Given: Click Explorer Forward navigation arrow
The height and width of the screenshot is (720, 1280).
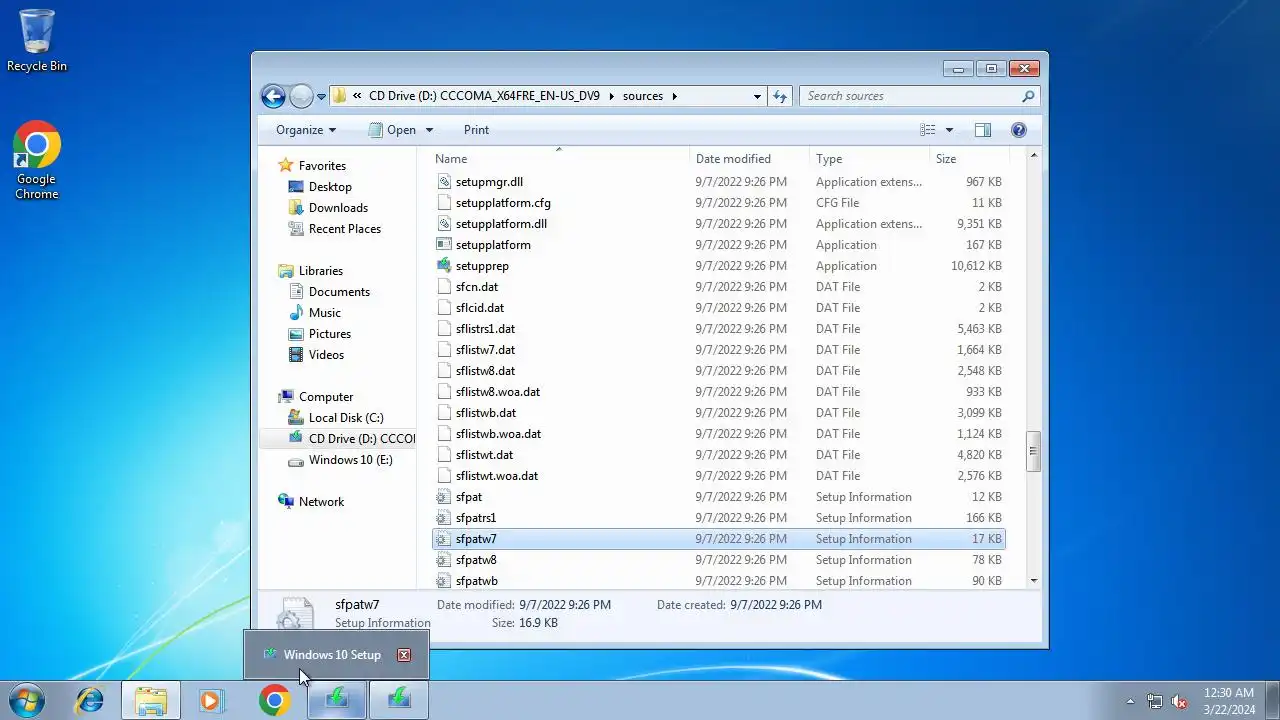Looking at the screenshot, I should point(301,96).
